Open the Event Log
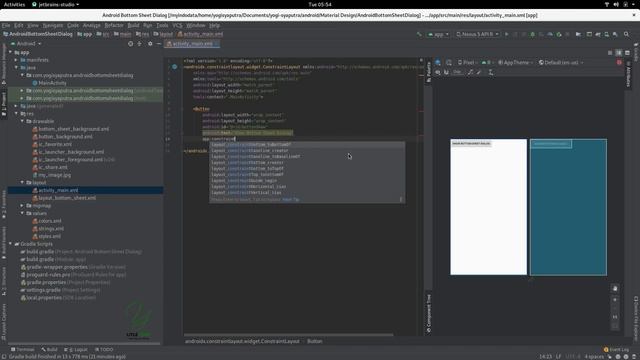This screenshot has width=640, height=360. tap(616, 349)
